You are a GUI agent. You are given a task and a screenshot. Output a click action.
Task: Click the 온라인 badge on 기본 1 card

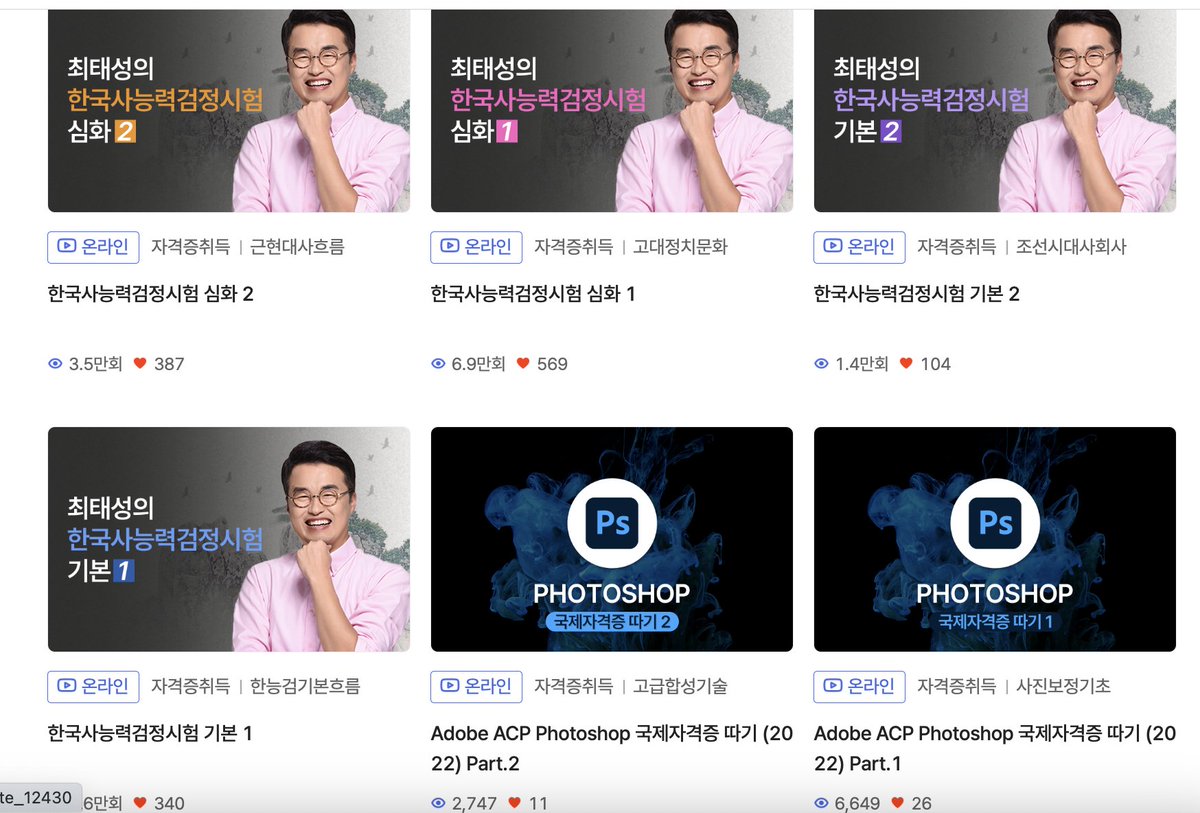pyautogui.click(x=93, y=686)
